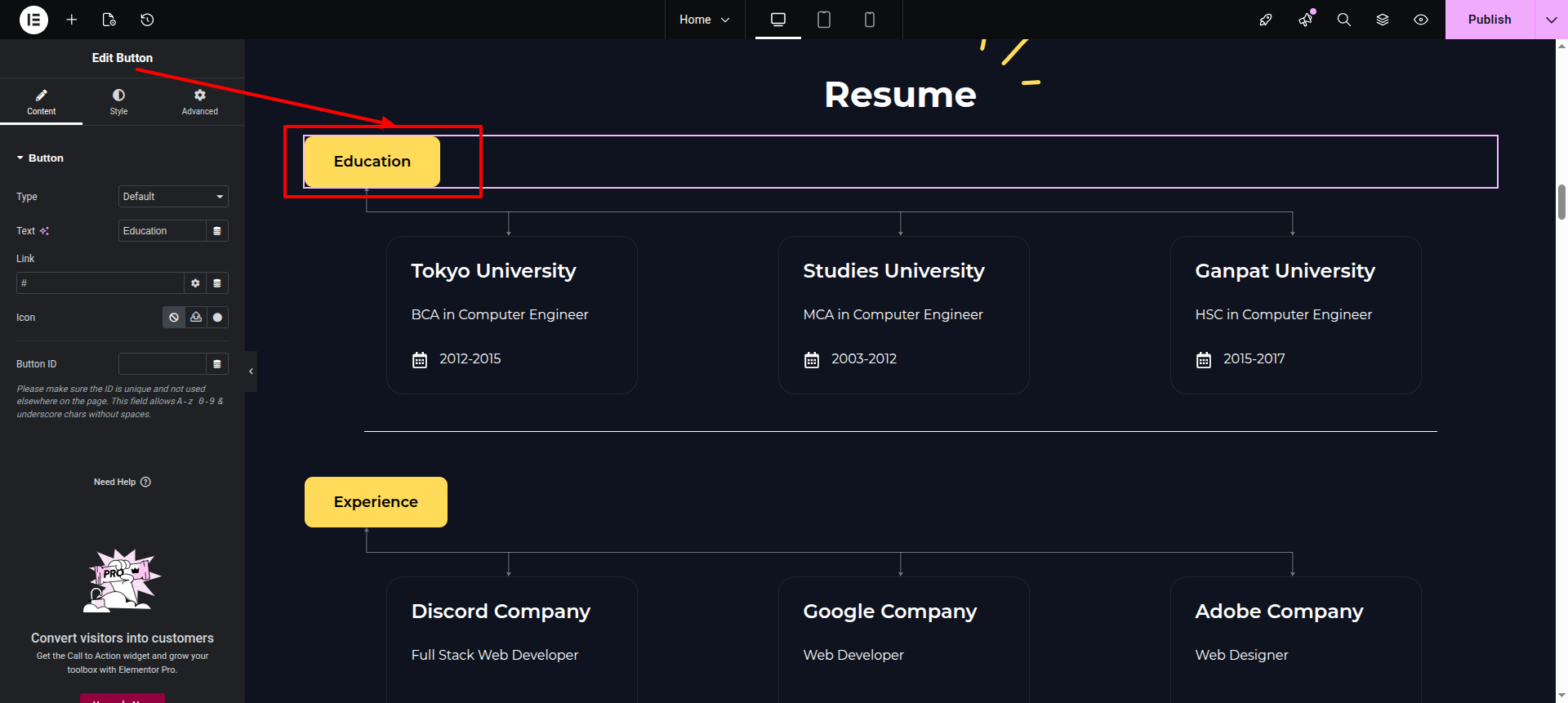1568x703 pixels.
Task: Click dynamic tags icon beside Text field
Action: point(216,231)
